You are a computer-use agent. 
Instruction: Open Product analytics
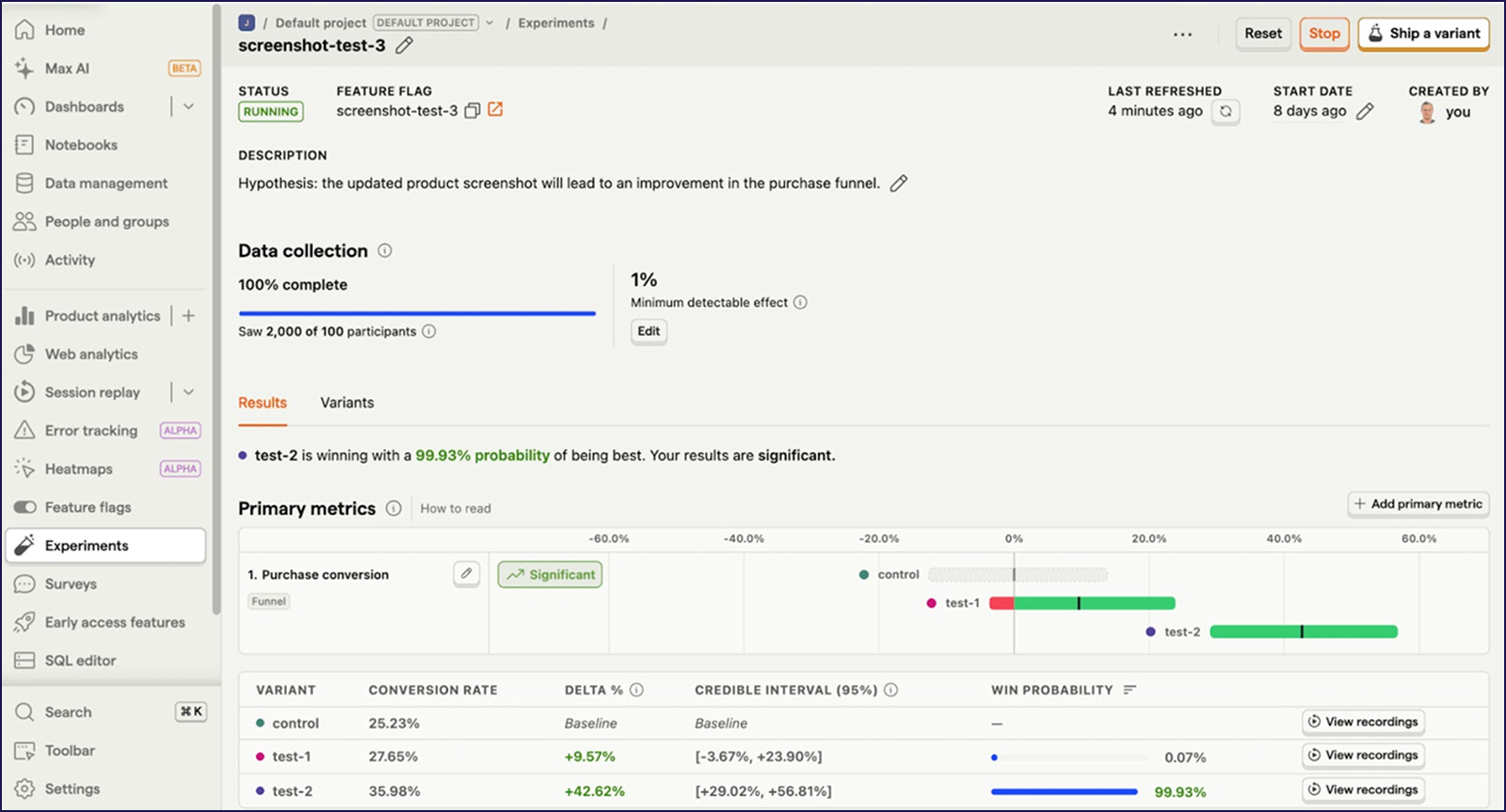102,316
